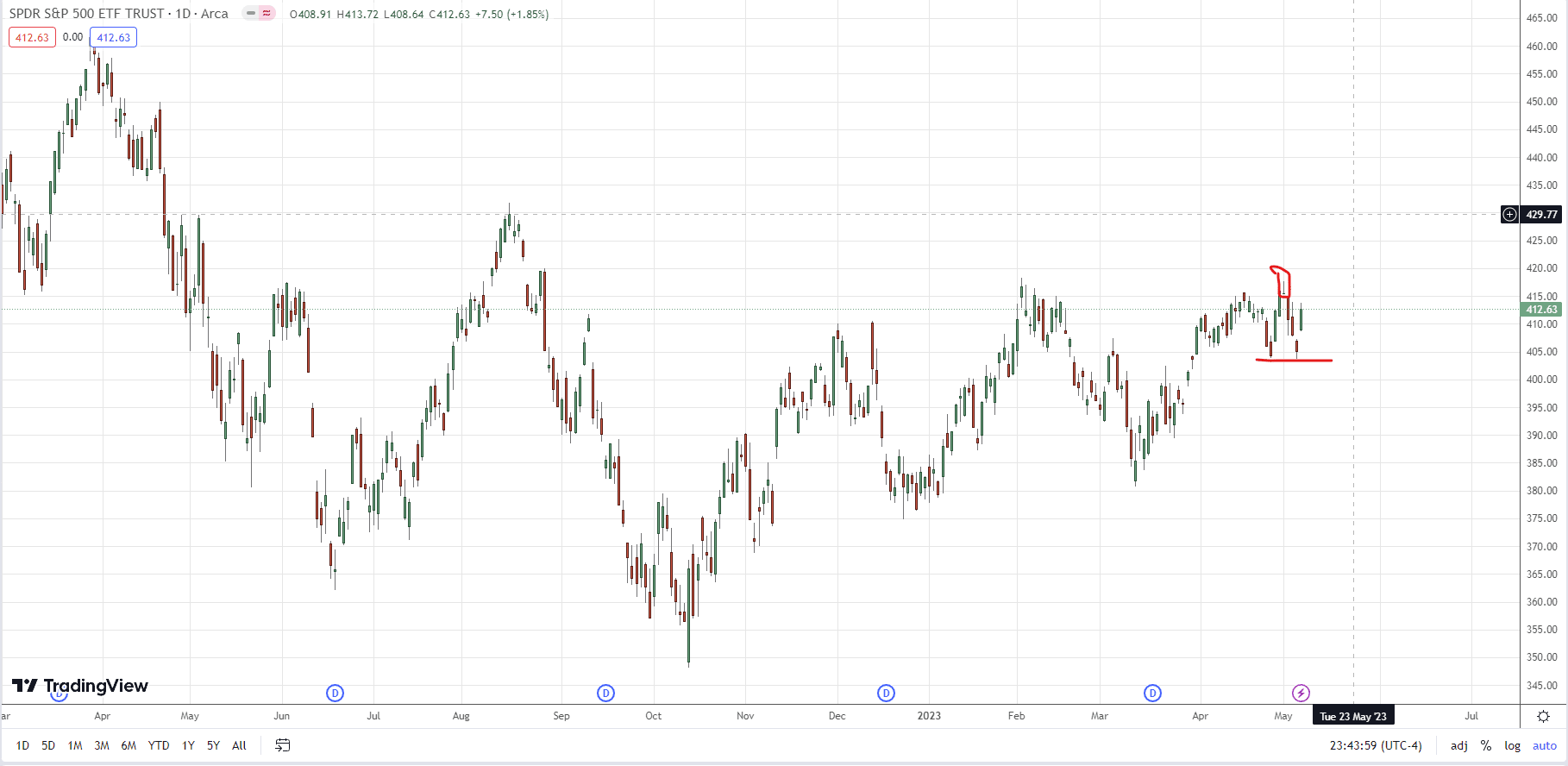
Task: Toggle adjusted data with adj button
Action: coord(1458,745)
